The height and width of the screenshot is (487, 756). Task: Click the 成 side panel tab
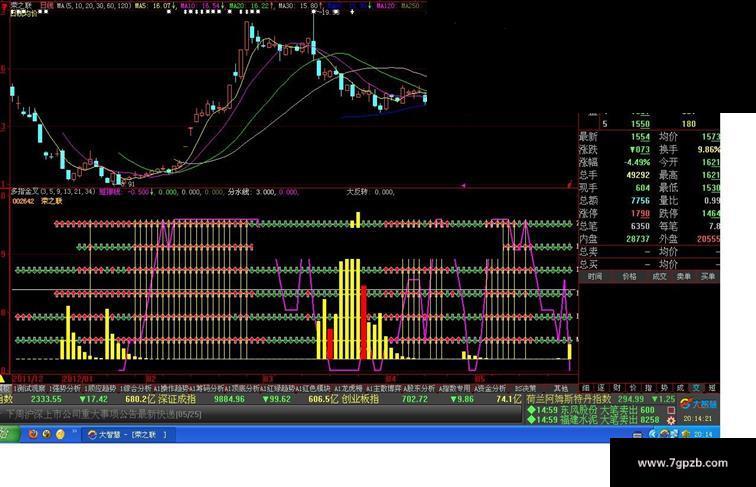coord(680,388)
